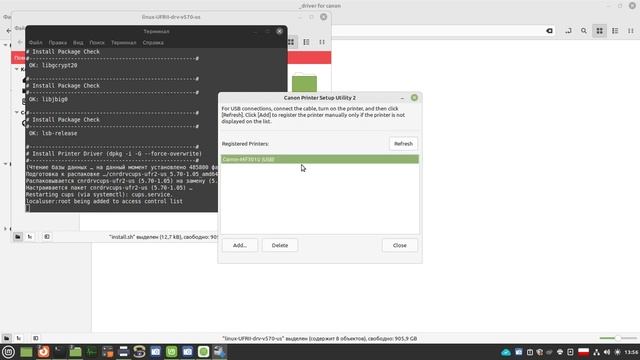Switch linux-UFRII window to icon view
640x360 pixels.
pyautogui.click(x=291, y=42)
